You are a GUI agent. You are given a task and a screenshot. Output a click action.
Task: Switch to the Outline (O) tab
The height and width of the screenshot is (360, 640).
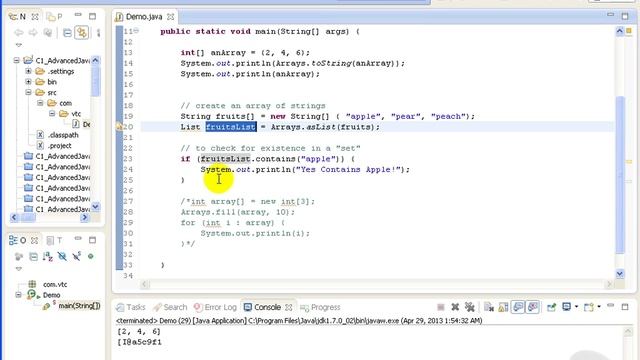click(x=18, y=240)
